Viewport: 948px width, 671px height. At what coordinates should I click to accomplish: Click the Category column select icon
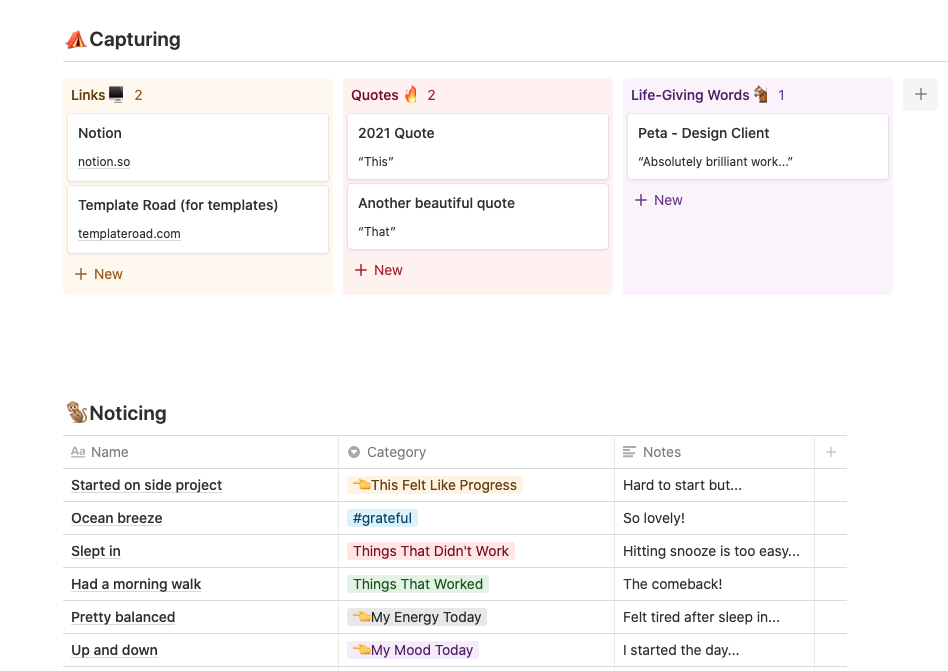[x=354, y=452]
